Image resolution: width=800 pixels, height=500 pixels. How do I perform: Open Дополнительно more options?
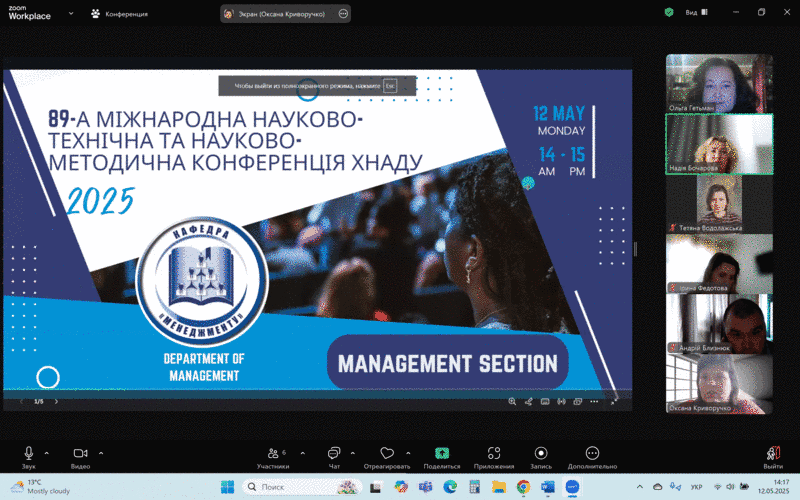(x=592, y=457)
